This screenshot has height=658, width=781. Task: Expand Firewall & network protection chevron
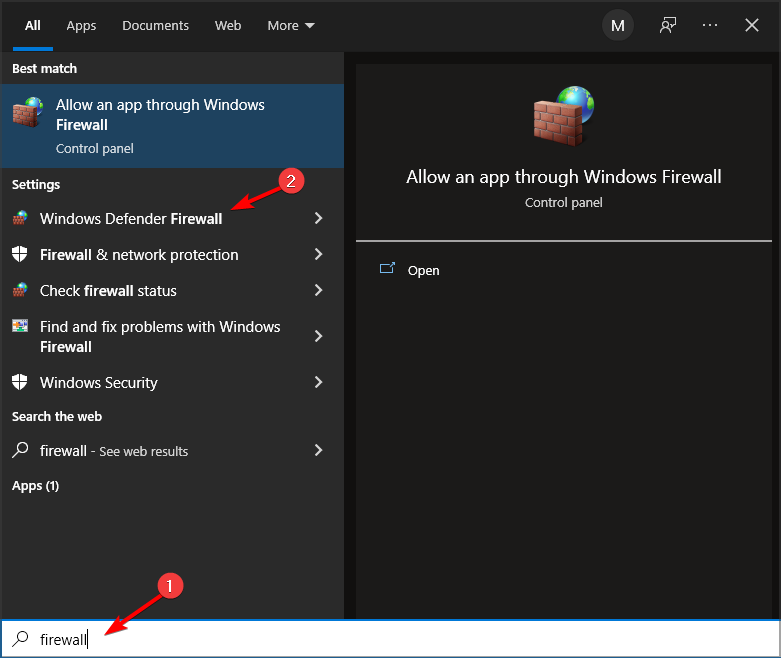click(318, 254)
